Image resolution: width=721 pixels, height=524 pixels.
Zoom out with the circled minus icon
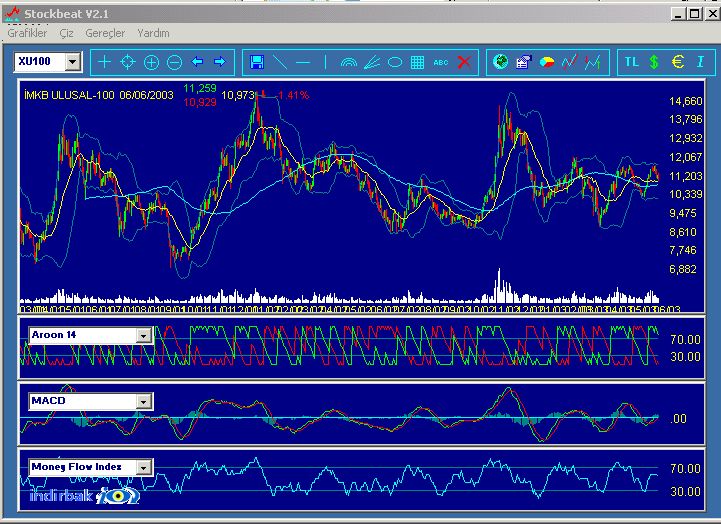tap(174, 62)
